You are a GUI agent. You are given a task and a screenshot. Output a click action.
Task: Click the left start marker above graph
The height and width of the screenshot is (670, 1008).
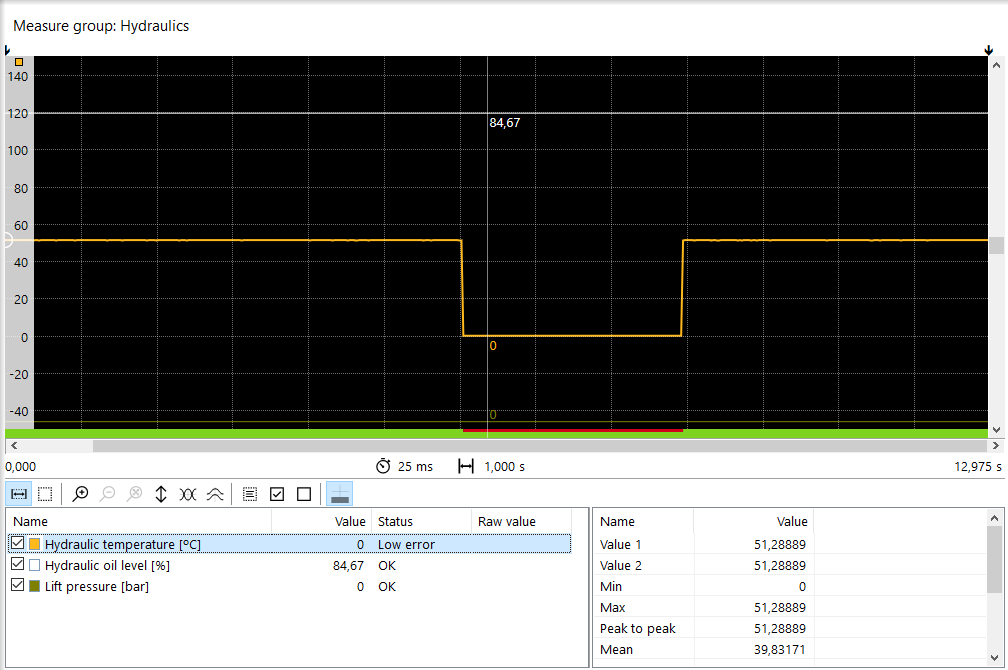coord(7,50)
